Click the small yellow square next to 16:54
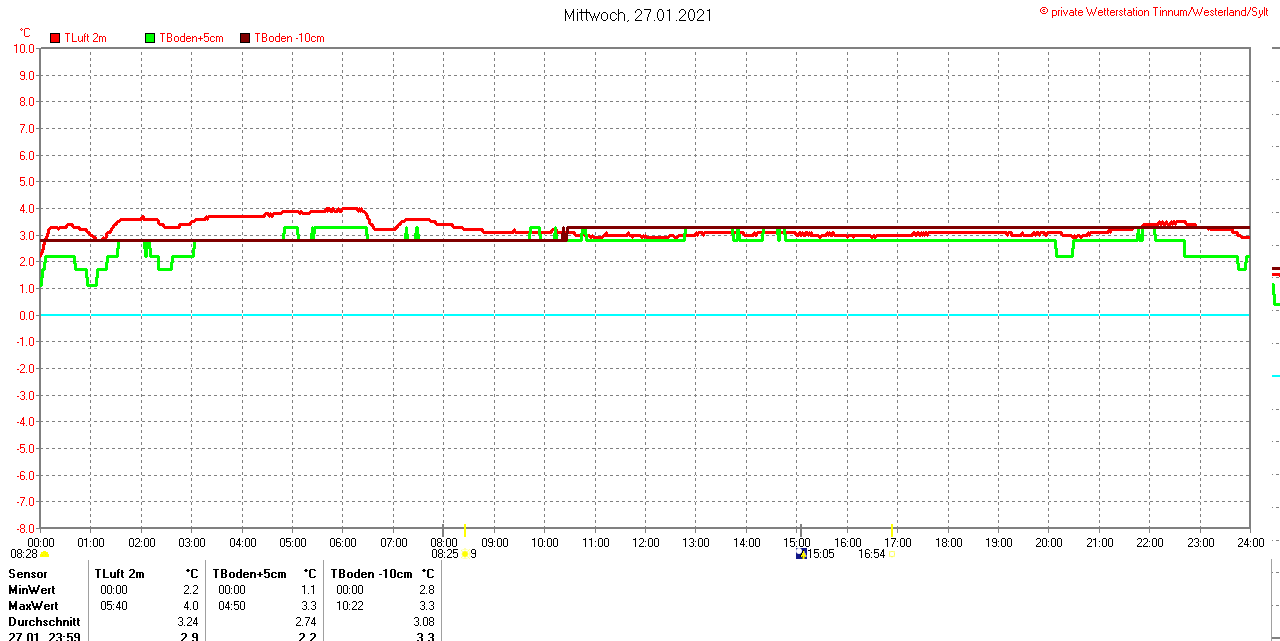Viewport: 1280px width, 641px height. pos(892,554)
